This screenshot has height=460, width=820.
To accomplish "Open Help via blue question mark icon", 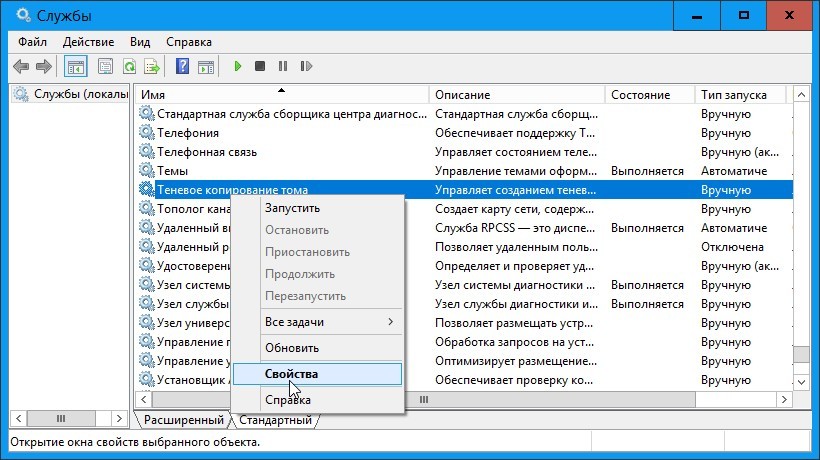I will 182,66.
